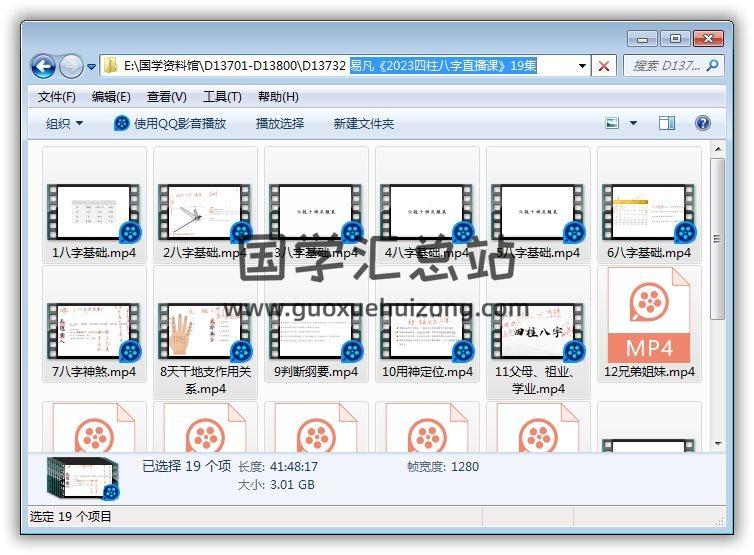Expand the change view options arrow

pos(633,123)
